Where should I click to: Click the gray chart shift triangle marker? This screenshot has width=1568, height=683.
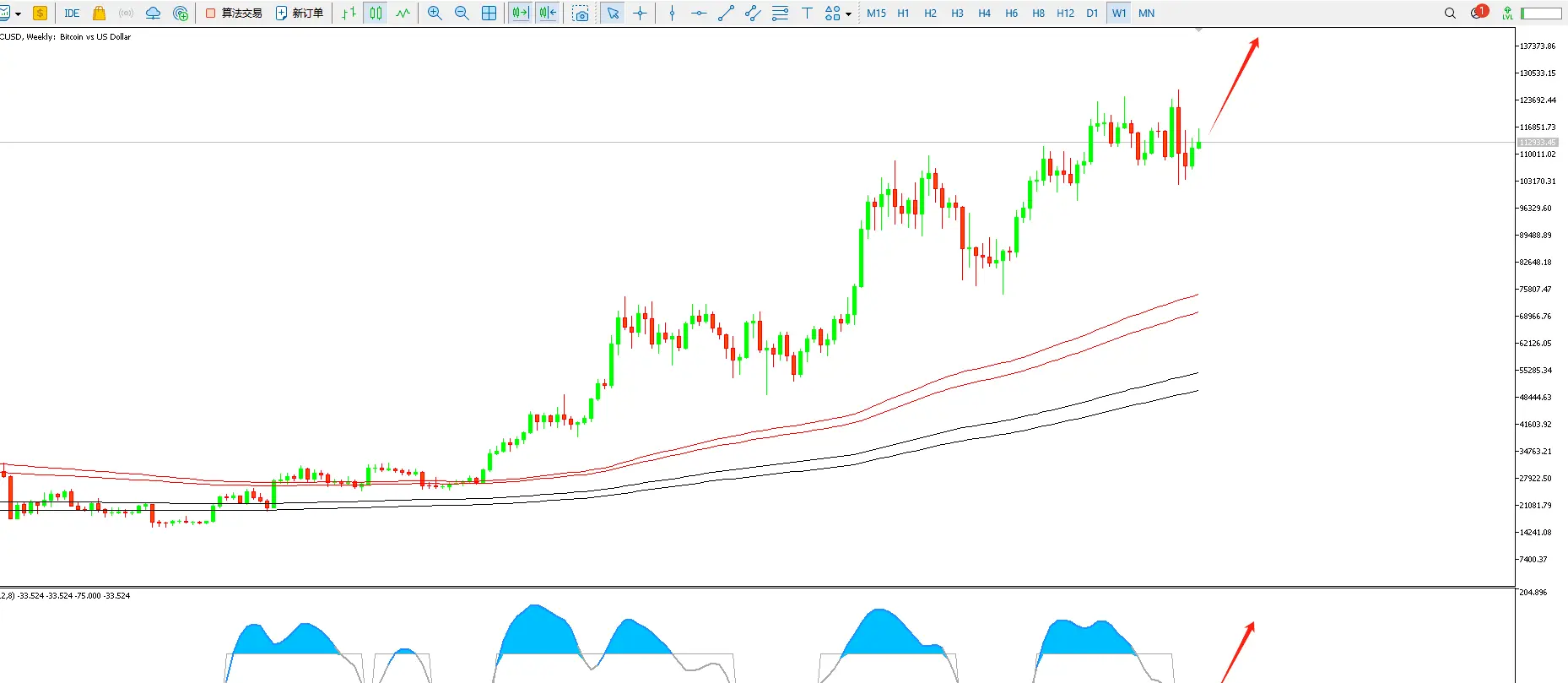[1198, 30]
